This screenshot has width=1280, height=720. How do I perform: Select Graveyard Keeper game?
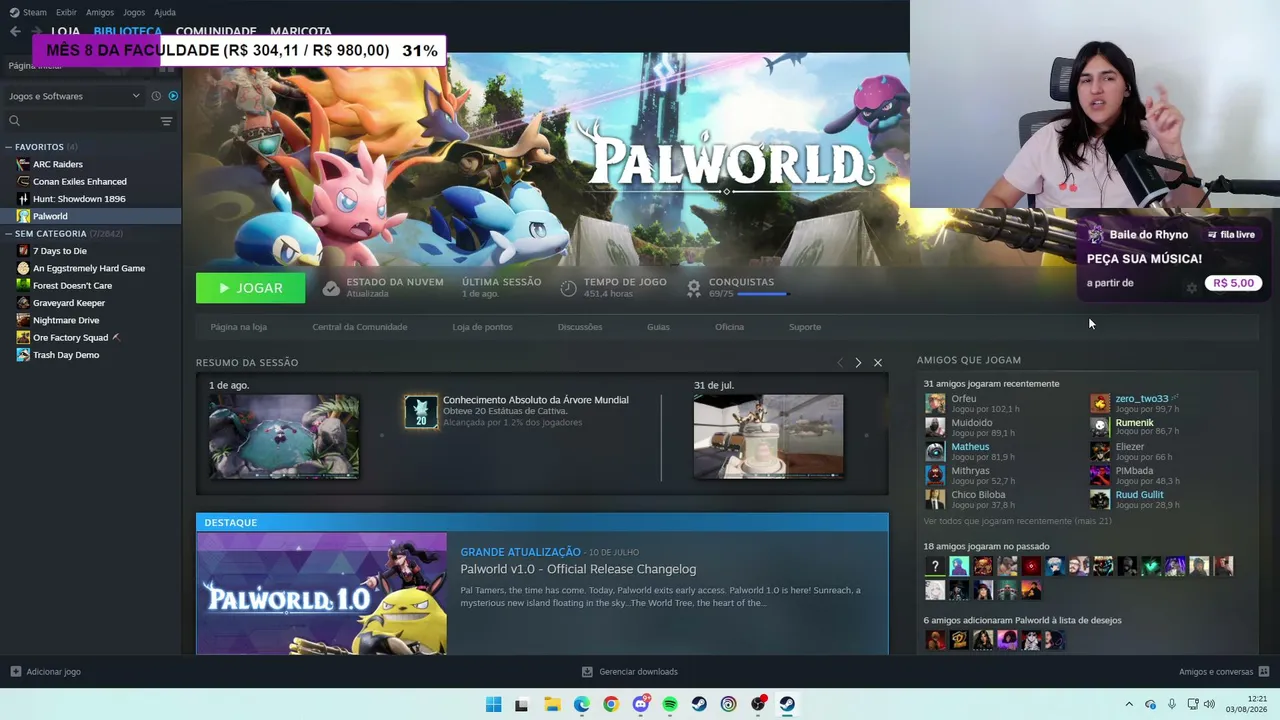click(x=69, y=303)
